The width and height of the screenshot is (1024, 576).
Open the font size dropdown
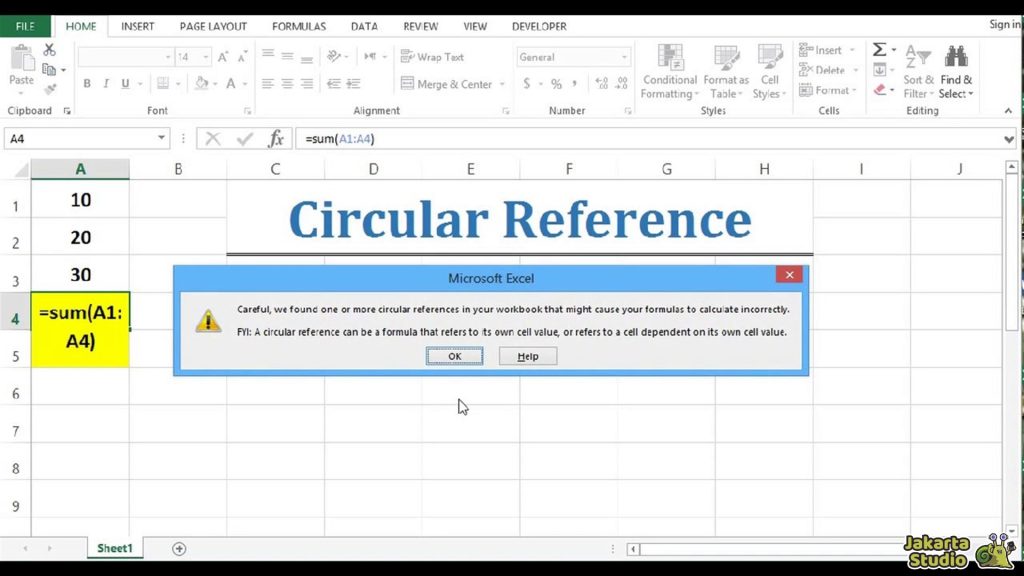pos(206,57)
